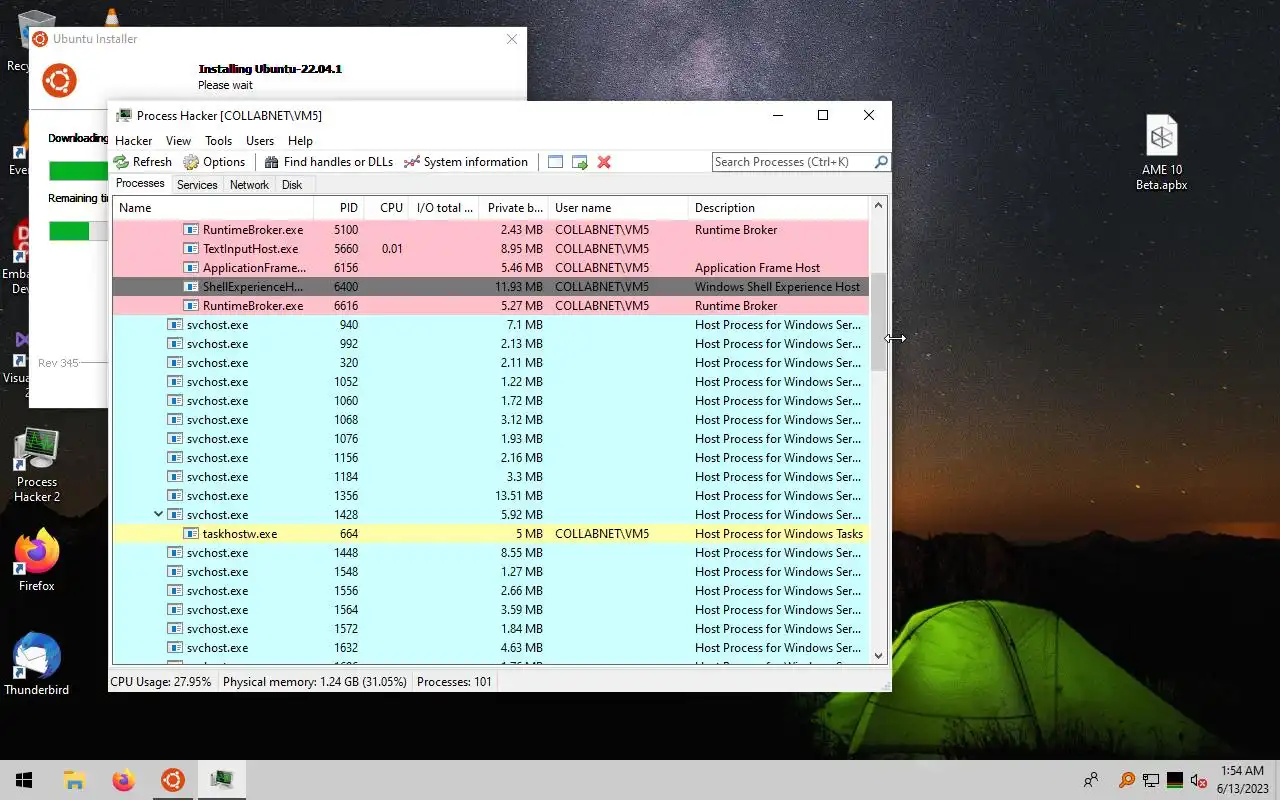
Task: Open Options from the toolbar
Action: (x=214, y=162)
